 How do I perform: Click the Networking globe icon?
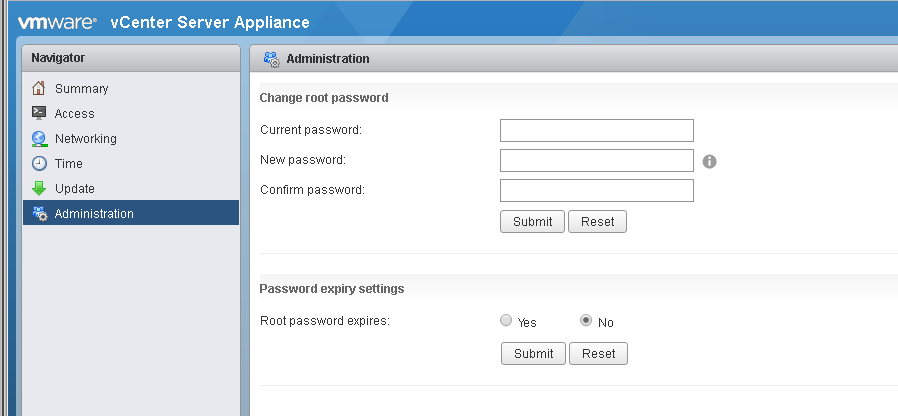pos(38,139)
